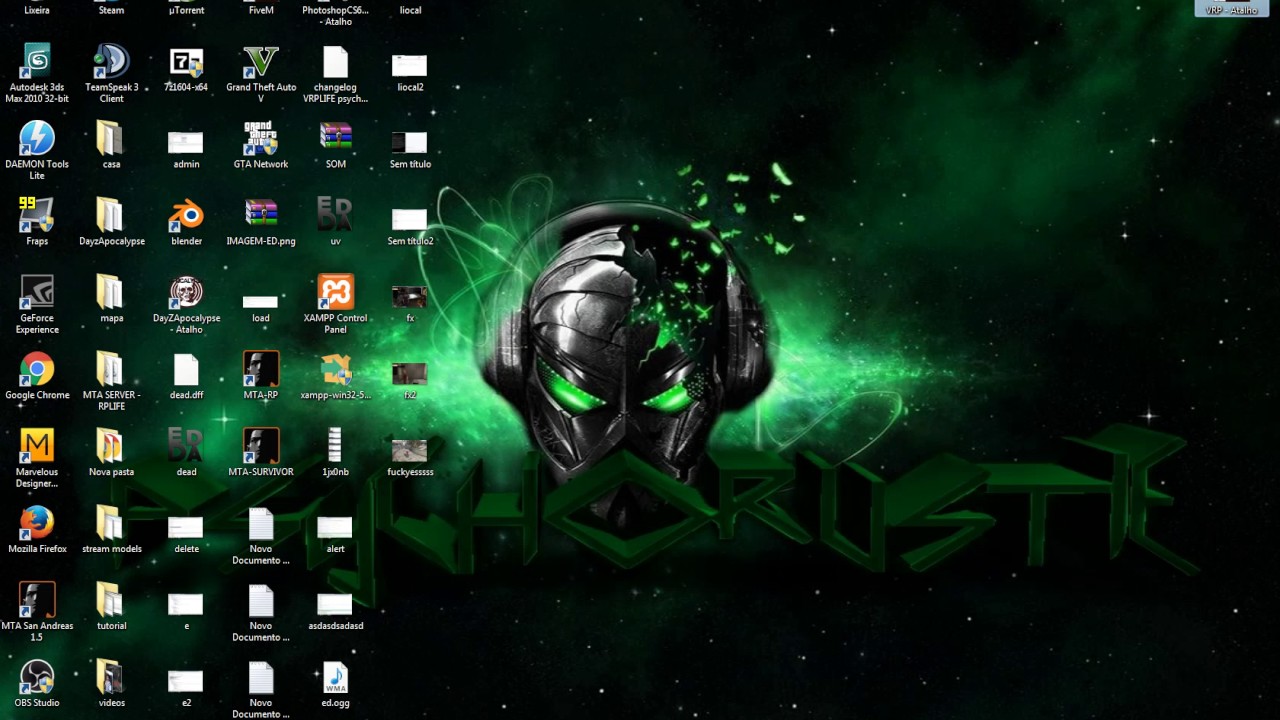Screen dimensions: 1280x720
Task: Launch MTA San Andreas 1.5
Action: [37, 601]
